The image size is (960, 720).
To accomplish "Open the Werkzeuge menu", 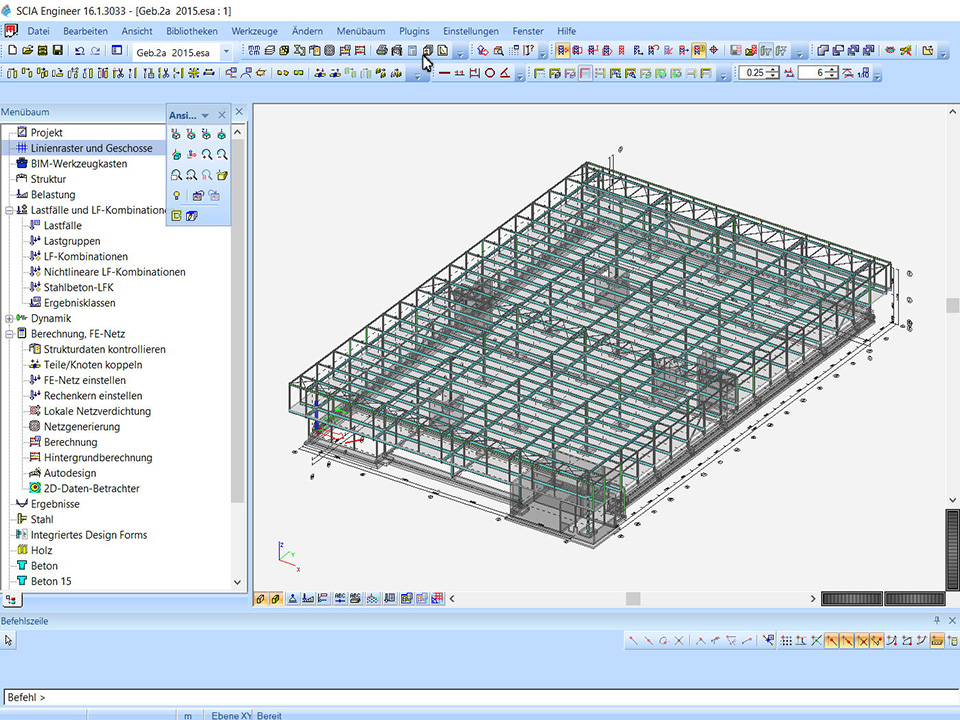I will [254, 31].
